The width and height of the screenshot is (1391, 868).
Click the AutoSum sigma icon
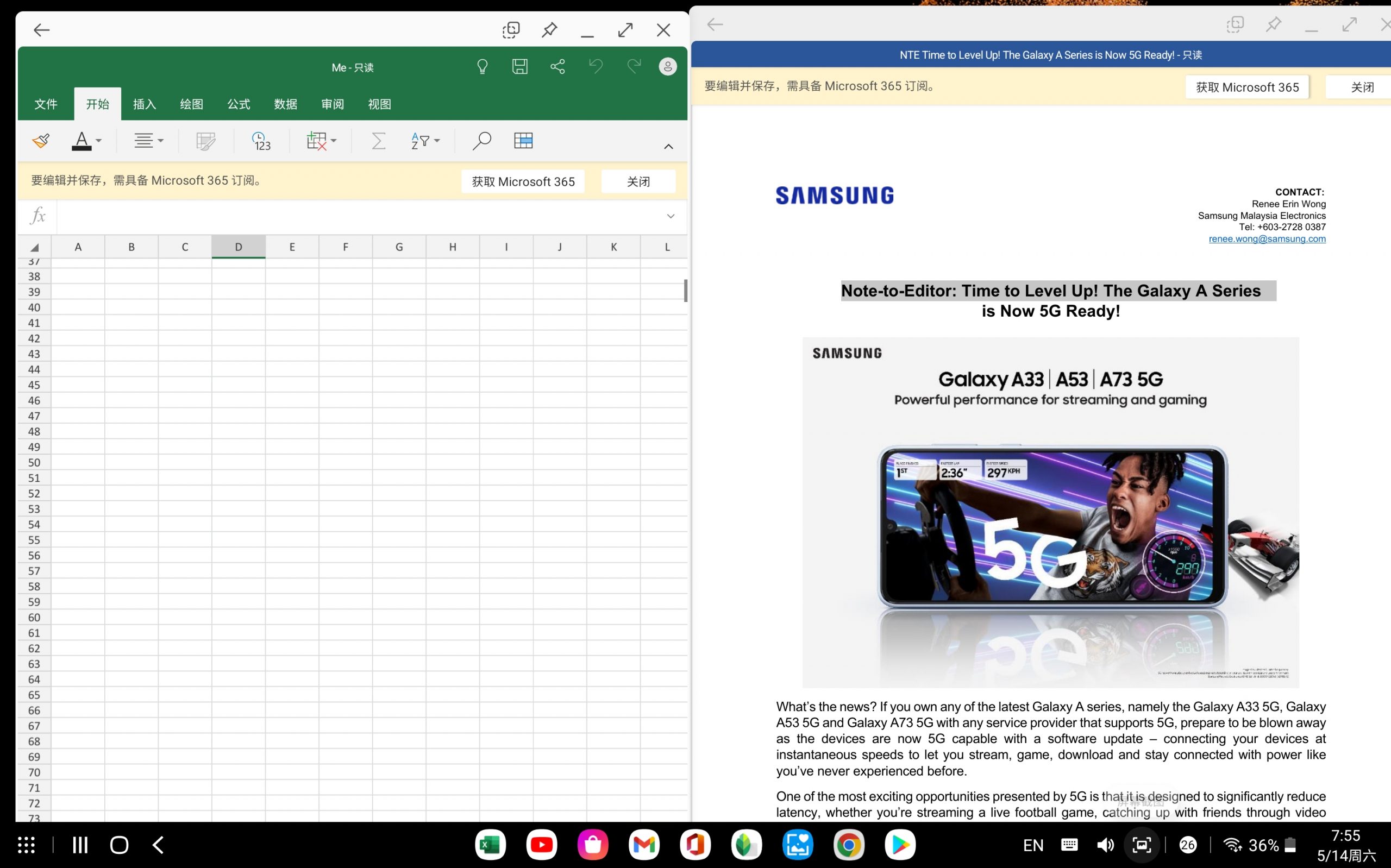click(x=378, y=141)
